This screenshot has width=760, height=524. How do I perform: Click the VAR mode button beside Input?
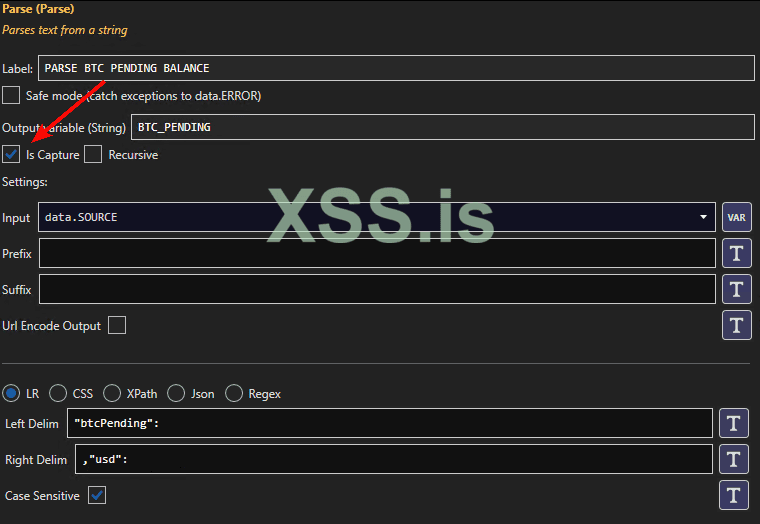(737, 217)
